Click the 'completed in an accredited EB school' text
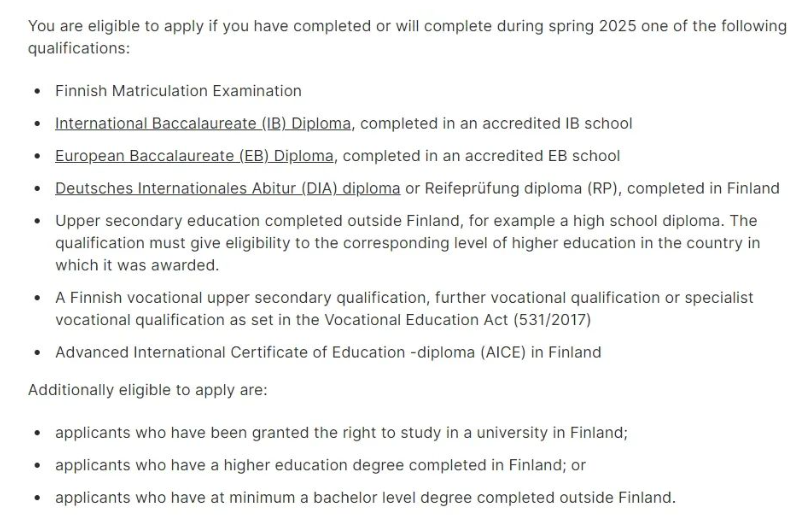The image size is (792, 525). pyautogui.click(x=481, y=156)
